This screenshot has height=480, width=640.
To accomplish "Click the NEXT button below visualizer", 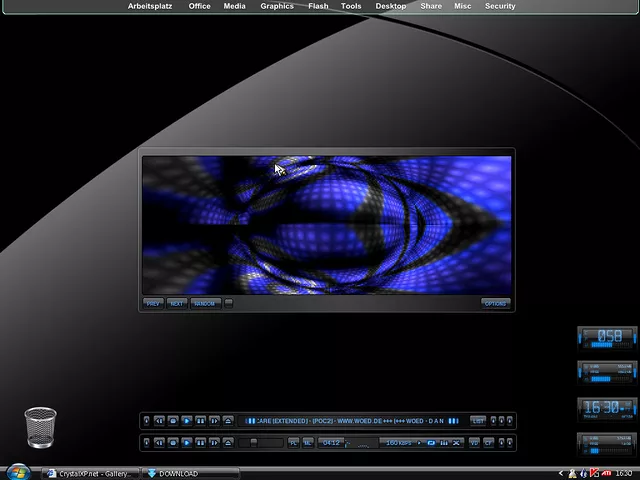I will 177,303.
